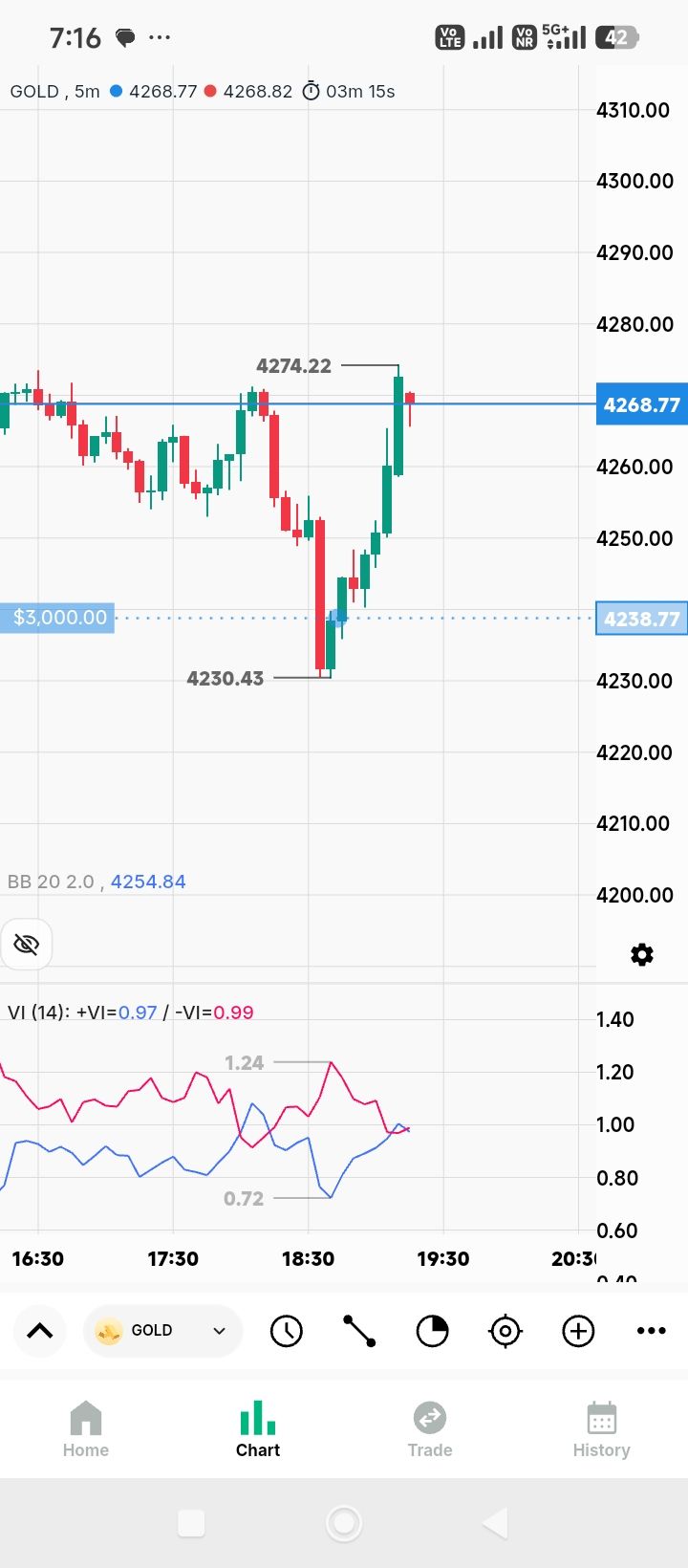Open the timeframe clock icon
The image size is (688, 1568).
(286, 1331)
